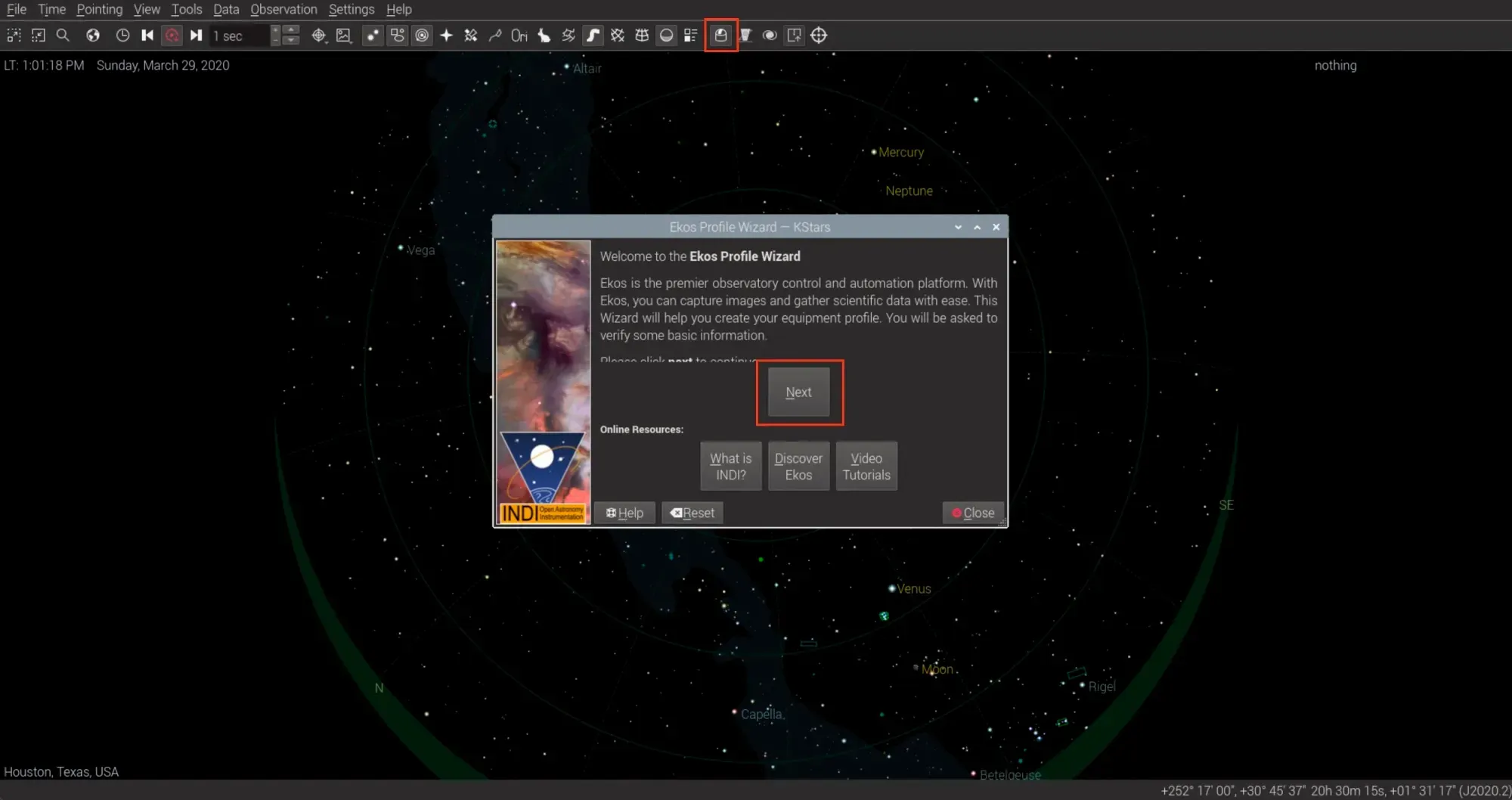Advance the clock one step forward

click(x=197, y=36)
